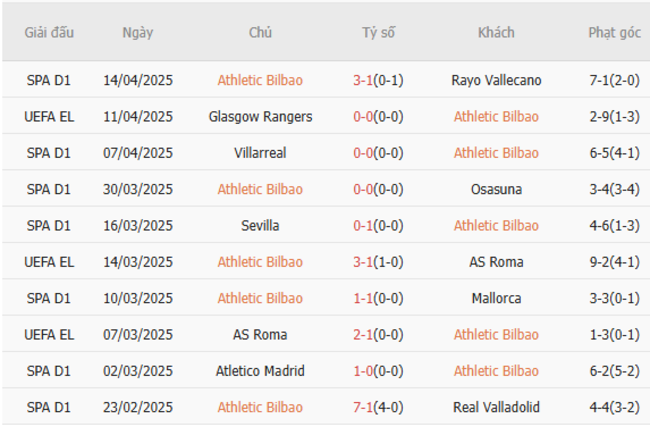Screen dimensions: 650x427
Task: Click the 2-1(0-1) score result
Action: point(378,335)
